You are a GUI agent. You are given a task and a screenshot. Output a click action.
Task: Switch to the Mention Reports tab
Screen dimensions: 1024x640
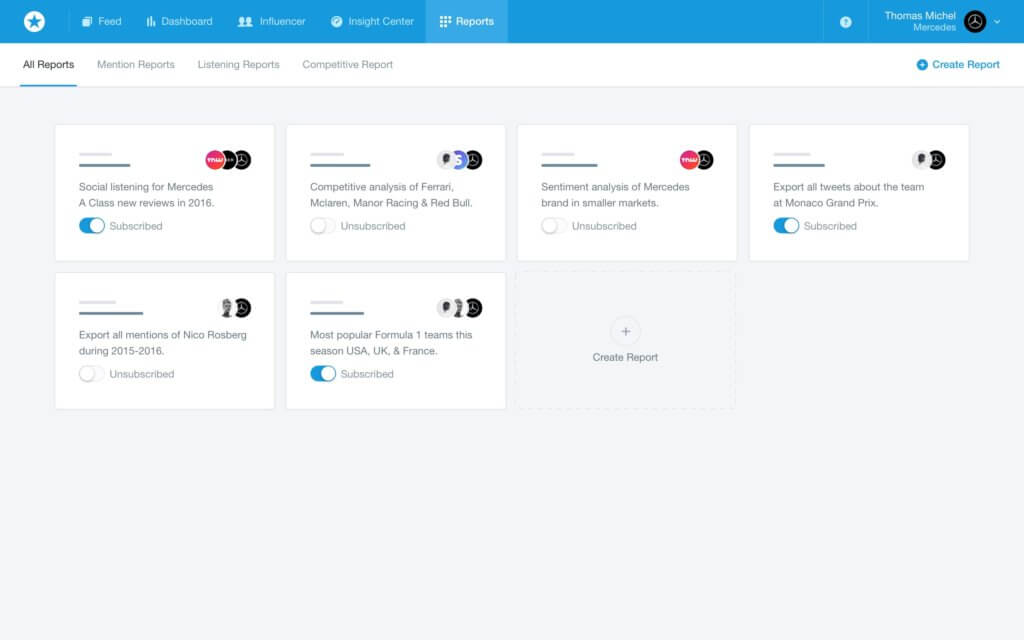[x=136, y=65]
